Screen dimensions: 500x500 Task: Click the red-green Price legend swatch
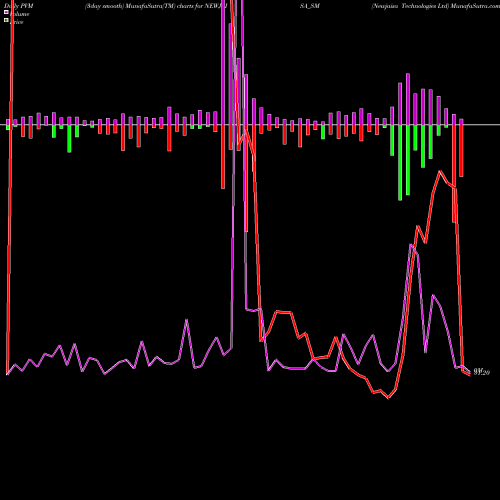[x=6, y=20]
